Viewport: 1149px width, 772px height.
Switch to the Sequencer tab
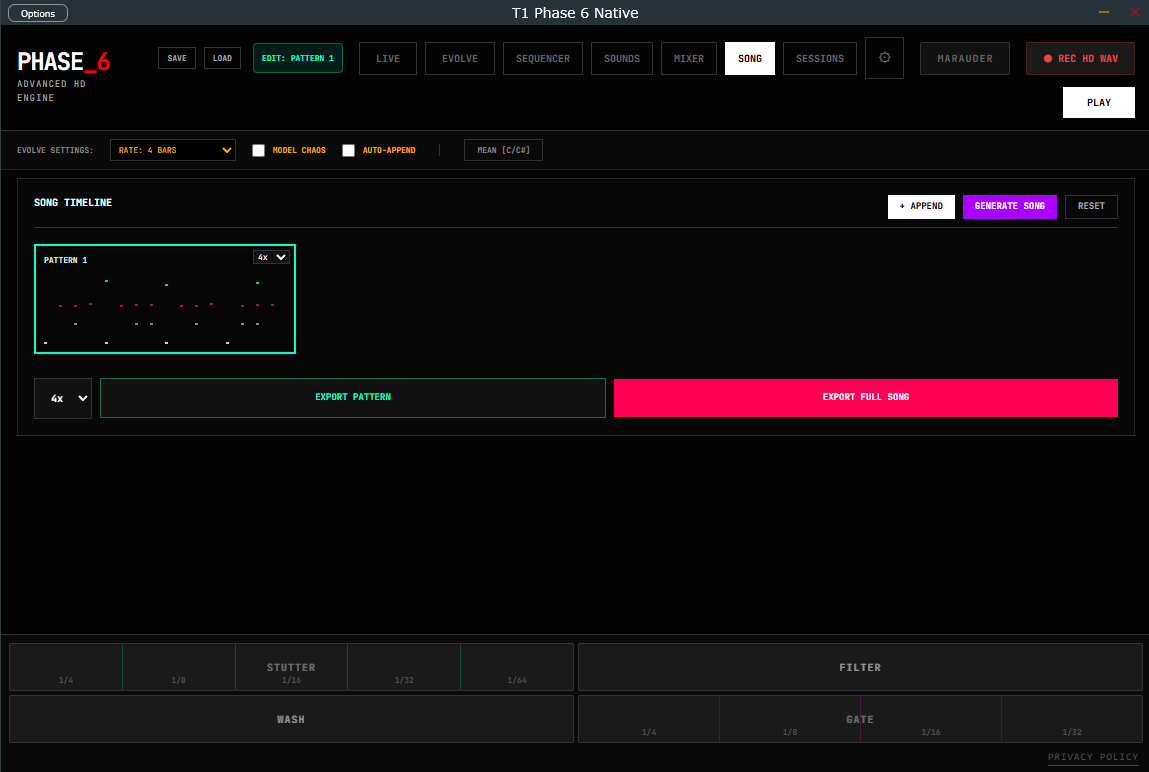(543, 59)
